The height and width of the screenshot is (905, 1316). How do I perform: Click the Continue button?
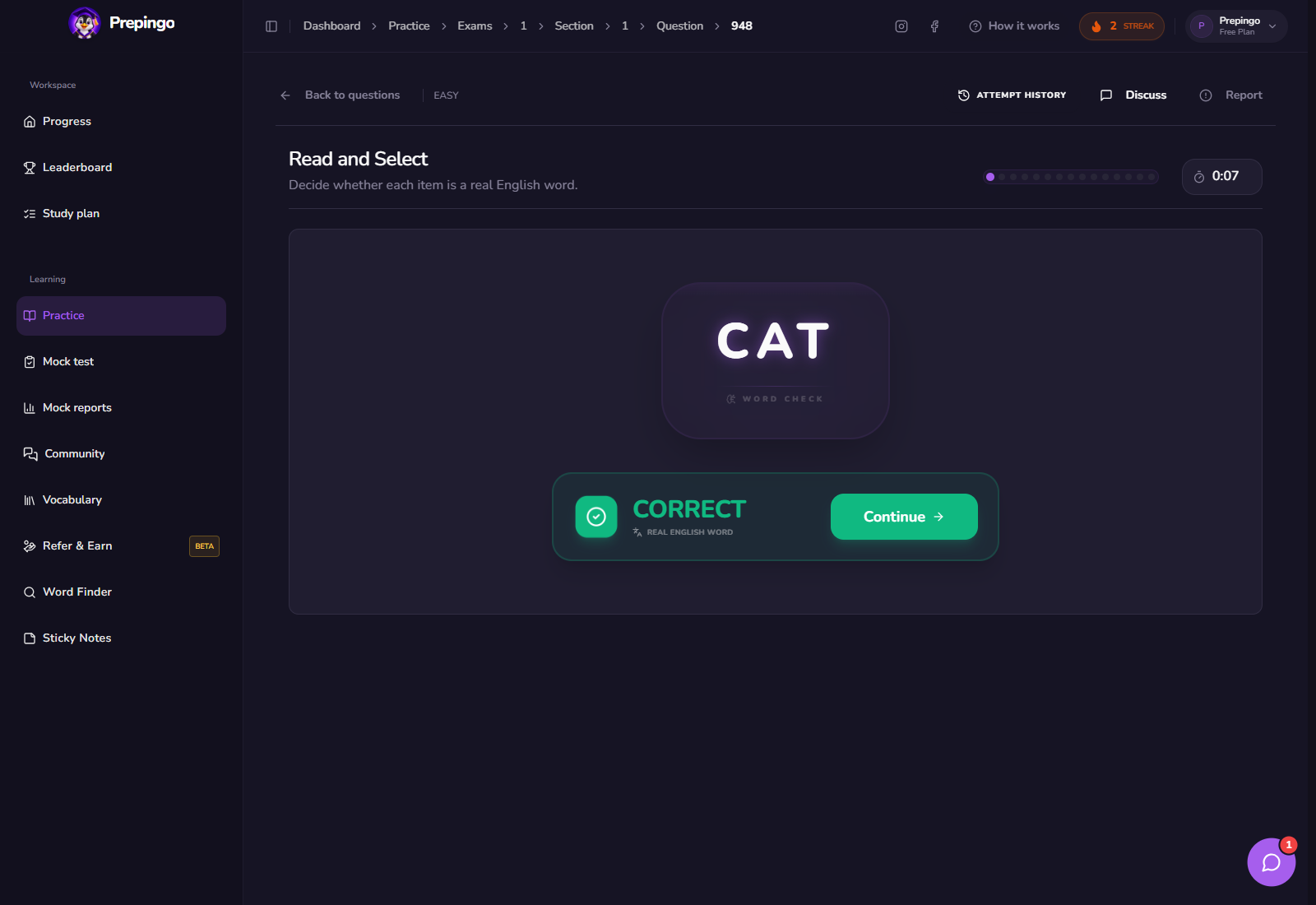(904, 517)
